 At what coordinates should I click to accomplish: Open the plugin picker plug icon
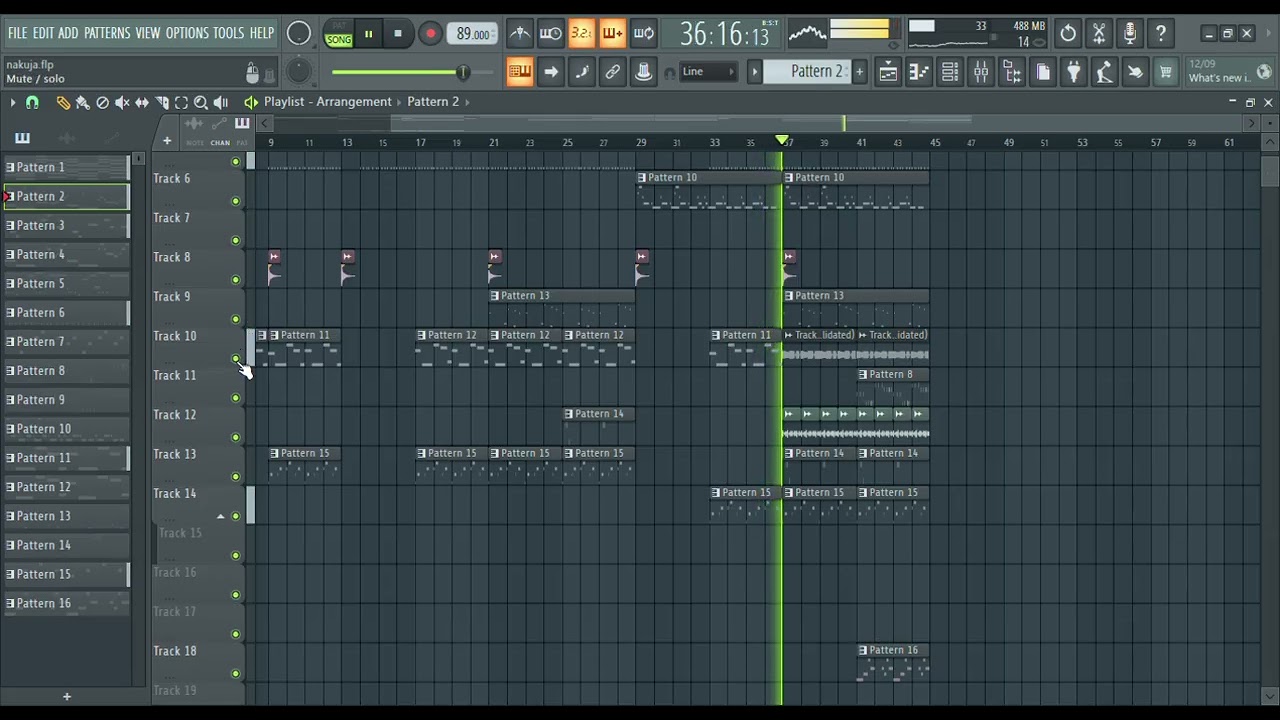(1073, 72)
